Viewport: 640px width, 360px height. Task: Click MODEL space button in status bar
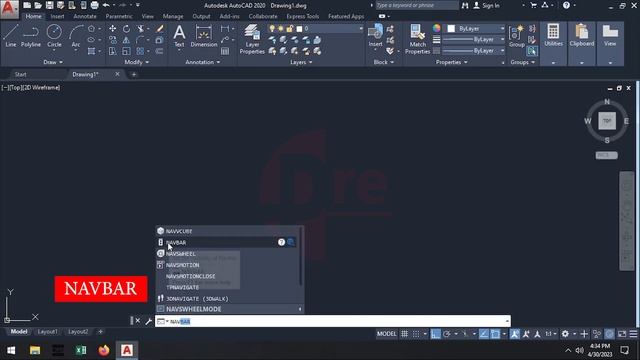(387, 334)
